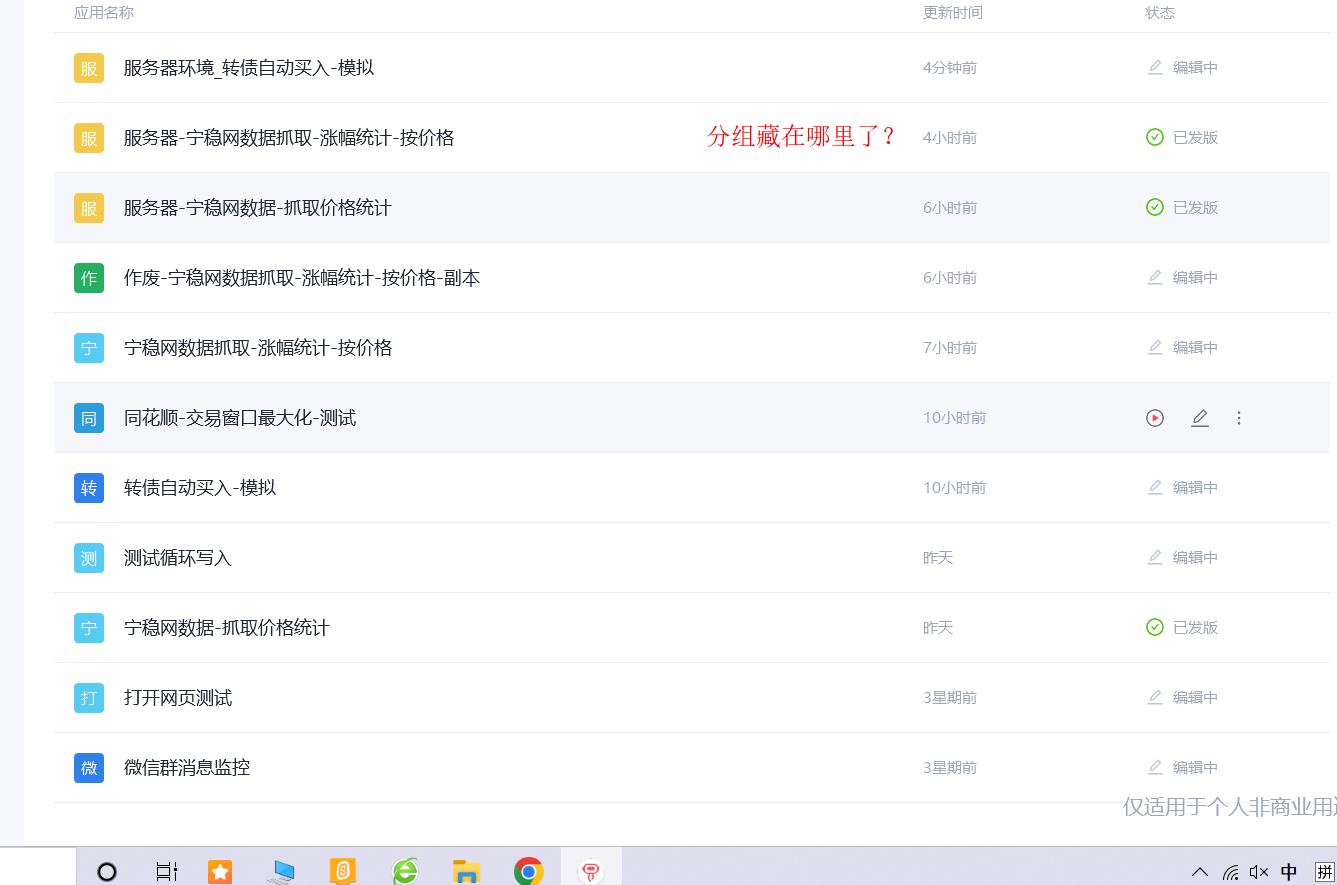This screenshot has height=885, width=1337.
Task: Click the 服 icon of 服务器-宁稳网数据-抓取价格统计
Action: (x=89, y=208)
